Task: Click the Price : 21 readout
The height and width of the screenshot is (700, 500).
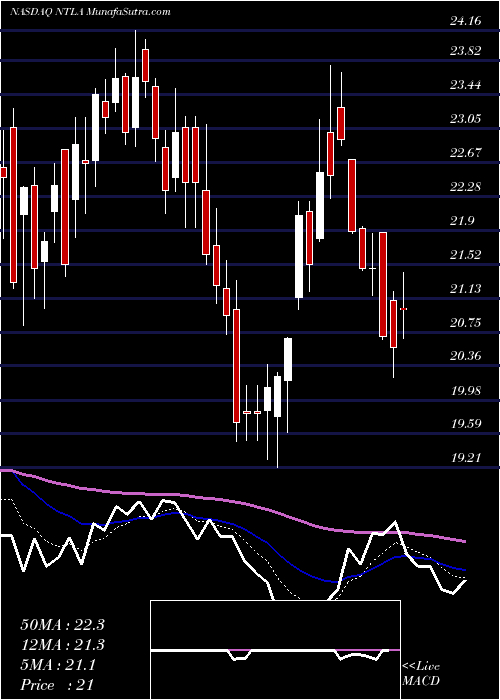Action: (57, 684)
